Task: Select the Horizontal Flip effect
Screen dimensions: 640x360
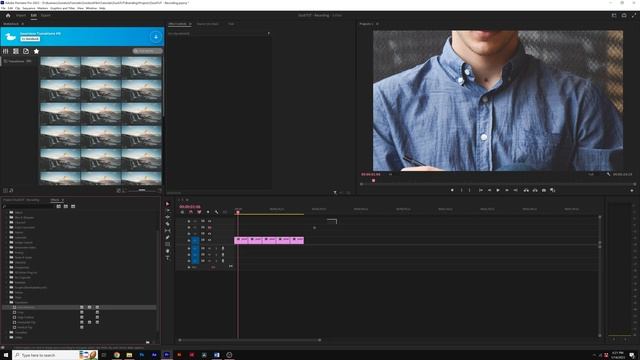Action: click(27, 322)
